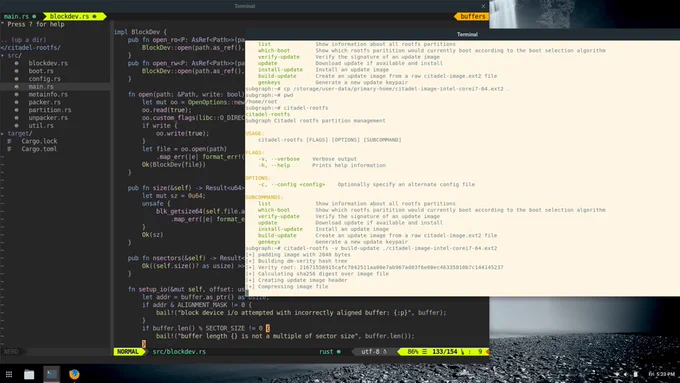Click the 86% position indicator in statusline
The height and width of the screenshot is (383, 680).
pyautogui.click(x=412, y=352)
